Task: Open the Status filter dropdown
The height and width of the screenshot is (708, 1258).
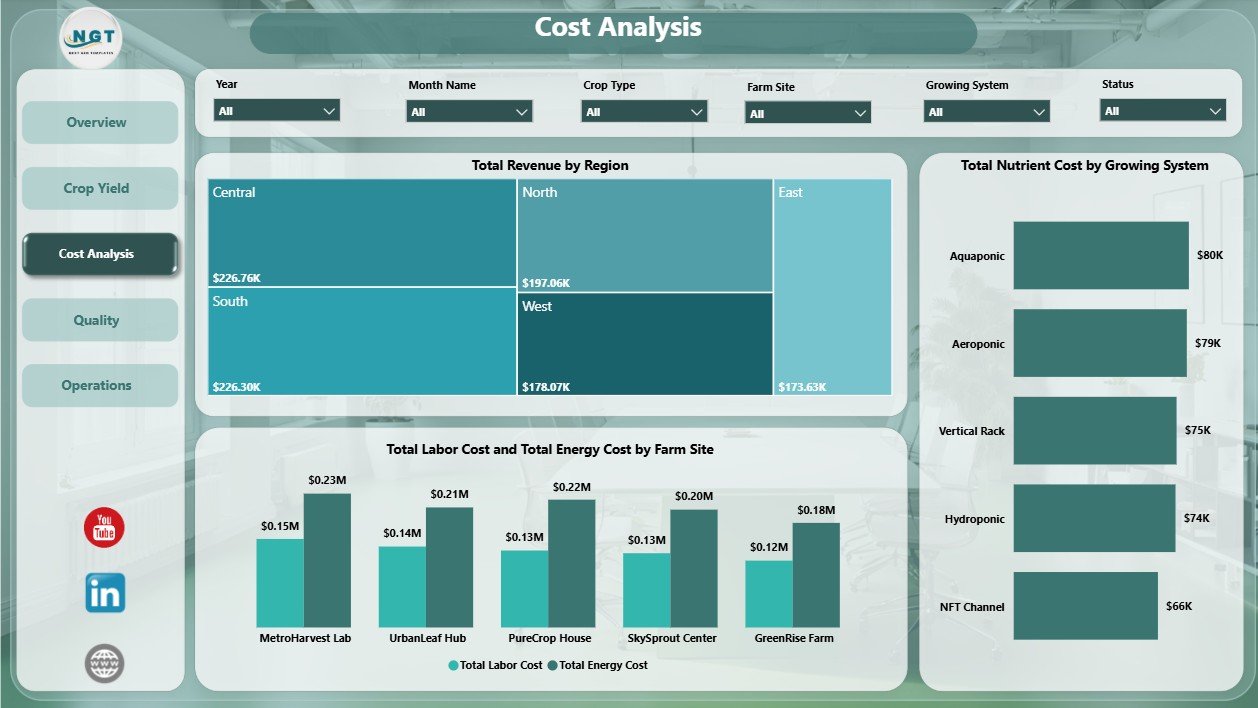Action: click(x=1163, y=110)
